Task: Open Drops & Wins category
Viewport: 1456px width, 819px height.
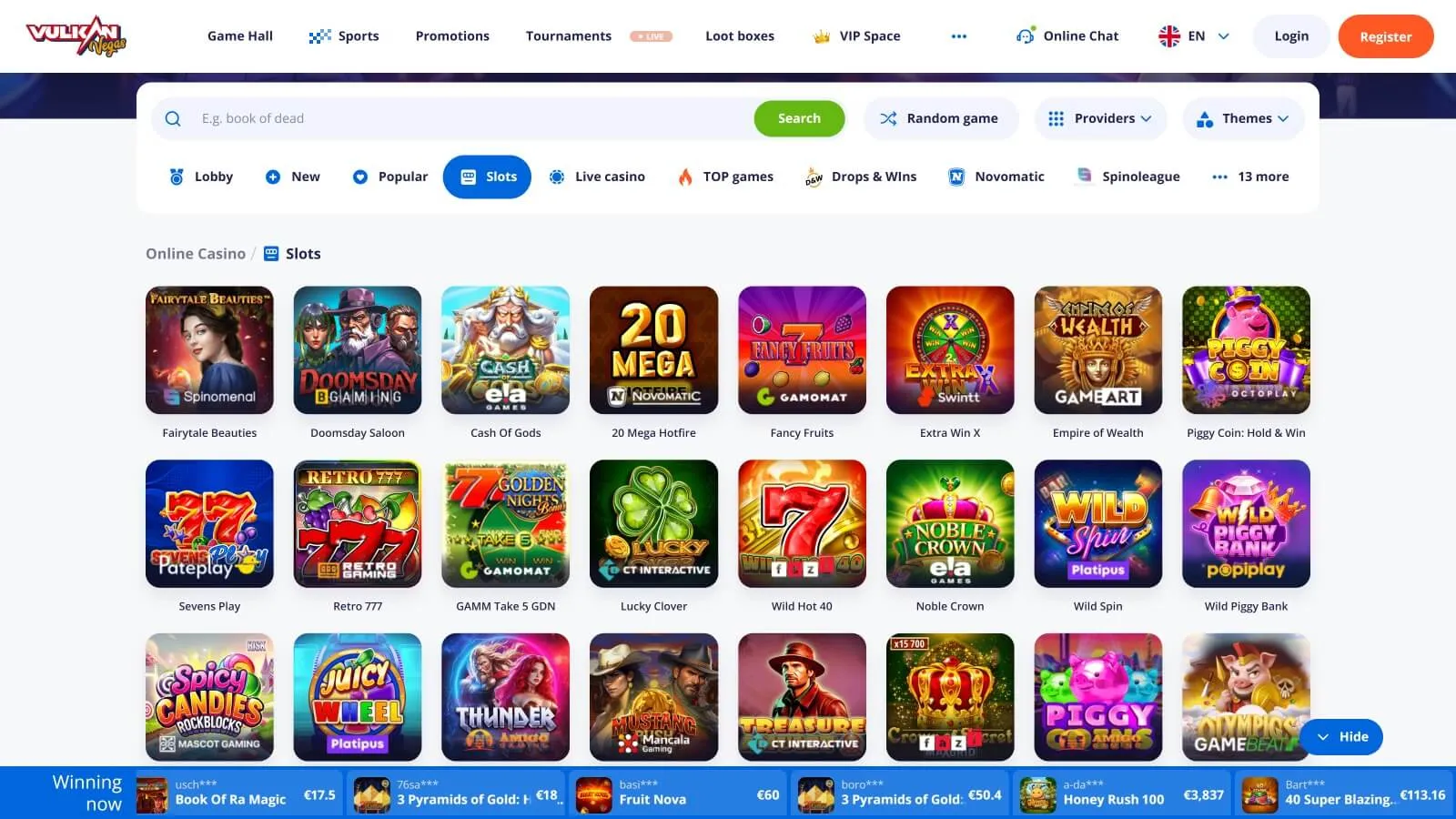Action: (861, 177)
